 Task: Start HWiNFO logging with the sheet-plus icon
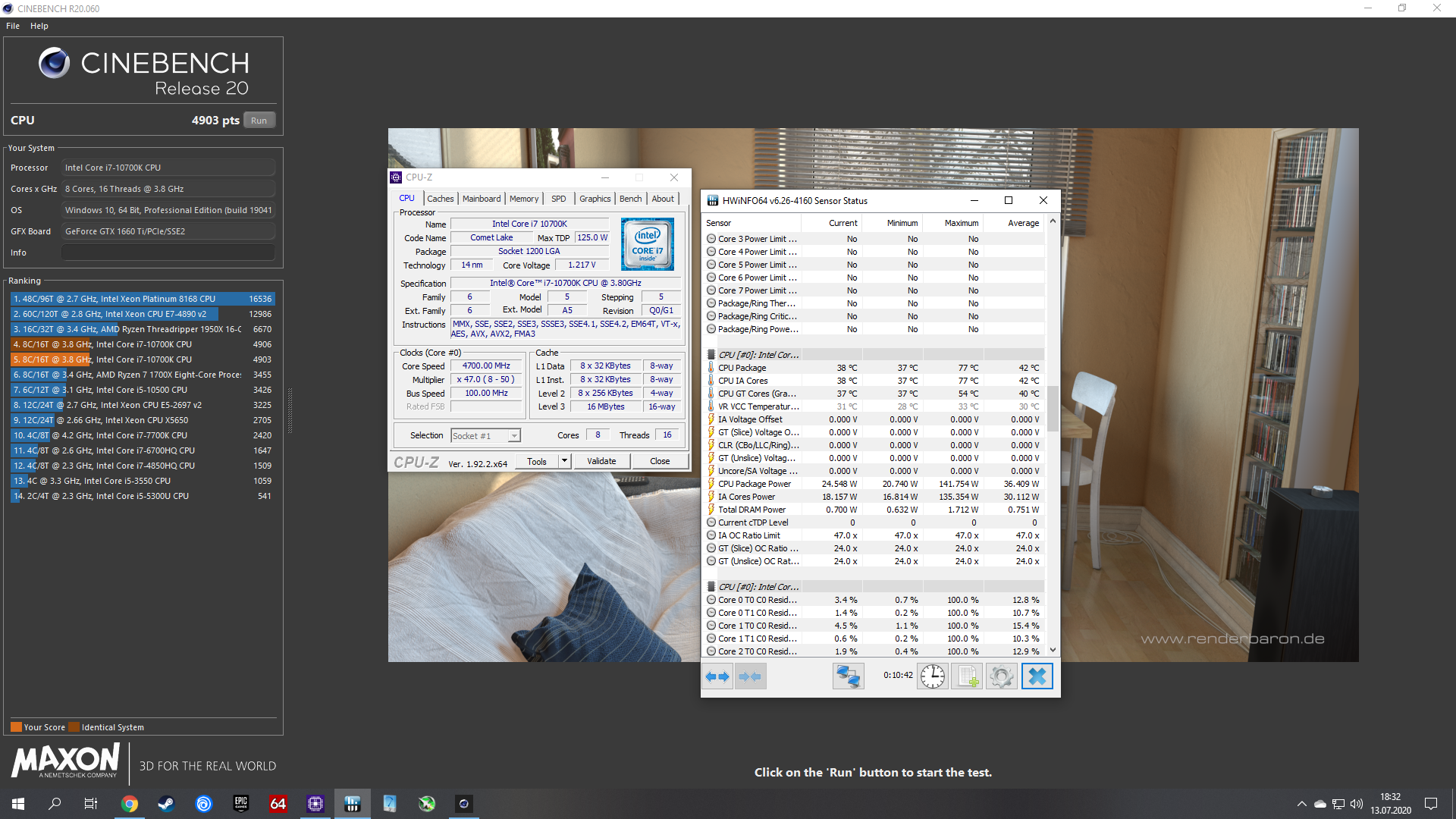[x=967, y=676]
